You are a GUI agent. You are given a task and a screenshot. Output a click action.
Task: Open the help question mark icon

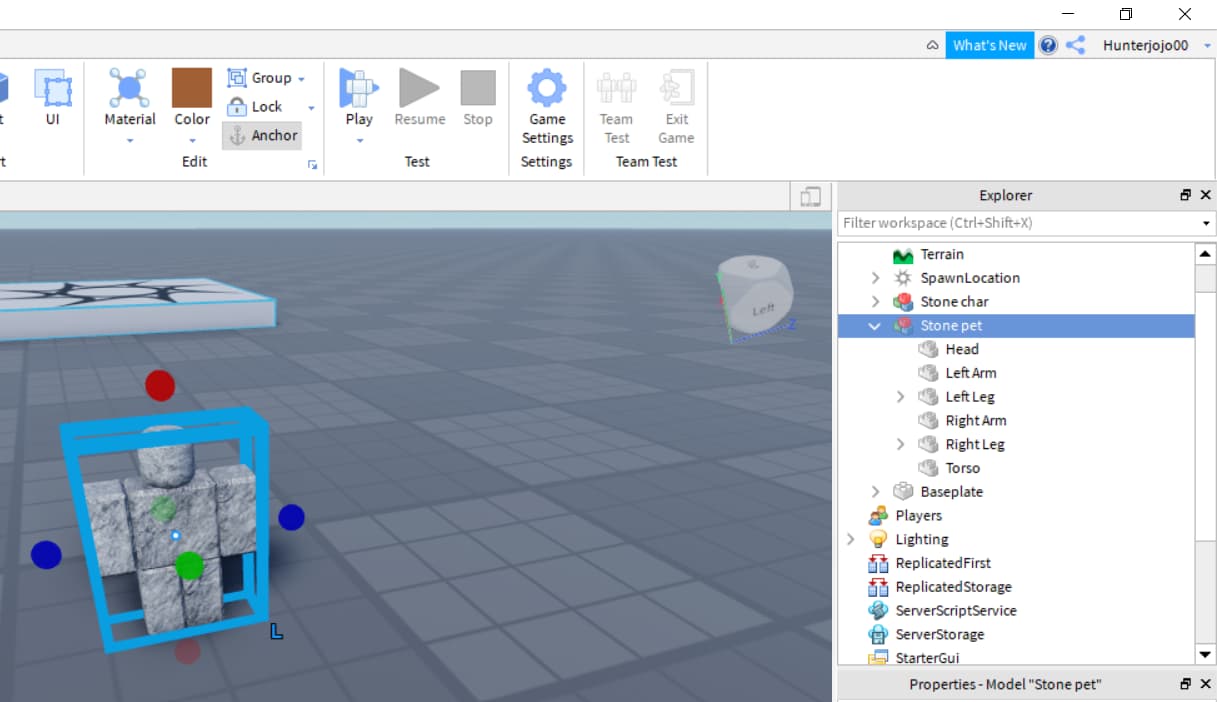[1048, 45]
